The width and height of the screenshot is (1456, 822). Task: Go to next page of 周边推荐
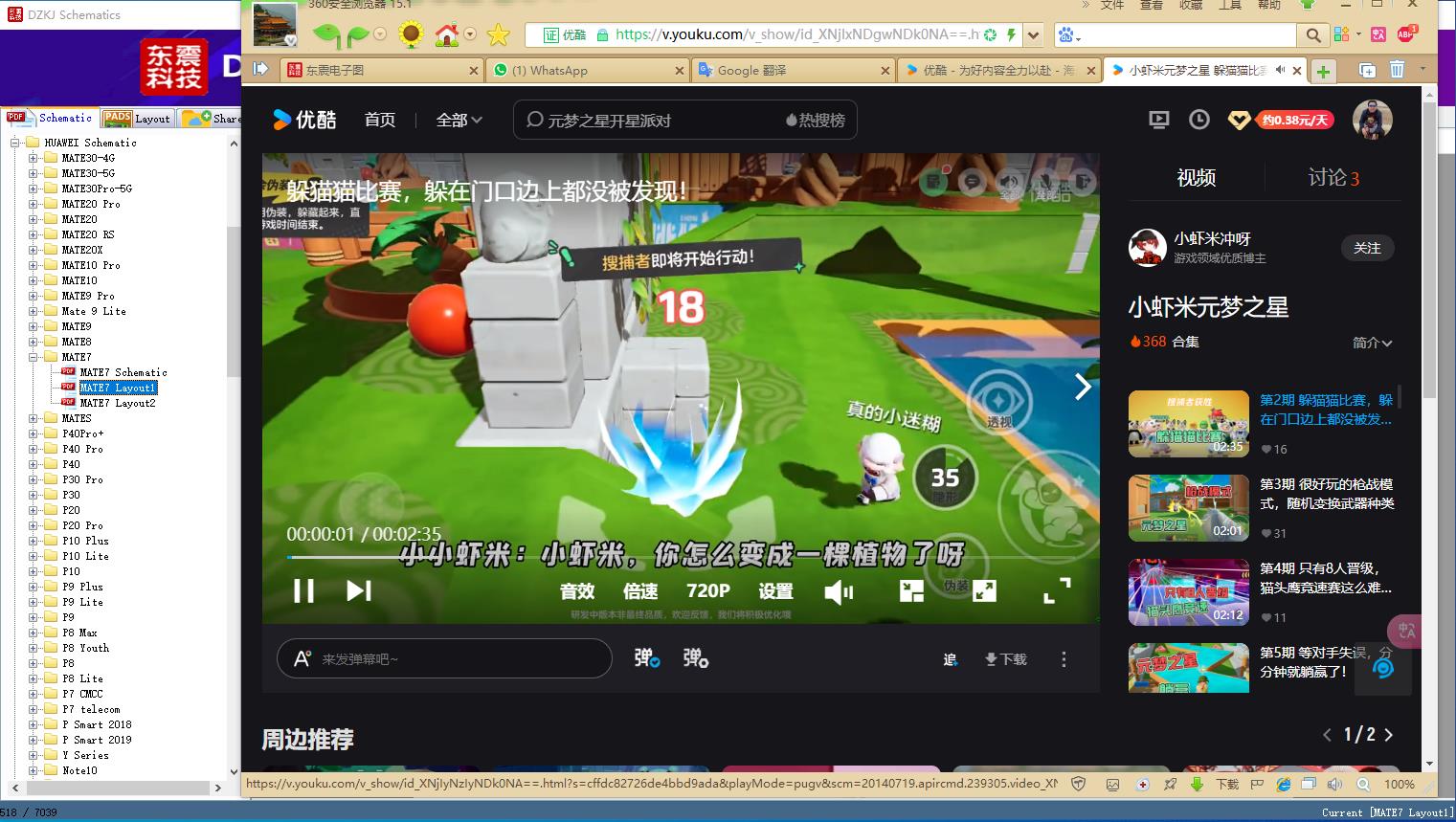point(1389,735)
